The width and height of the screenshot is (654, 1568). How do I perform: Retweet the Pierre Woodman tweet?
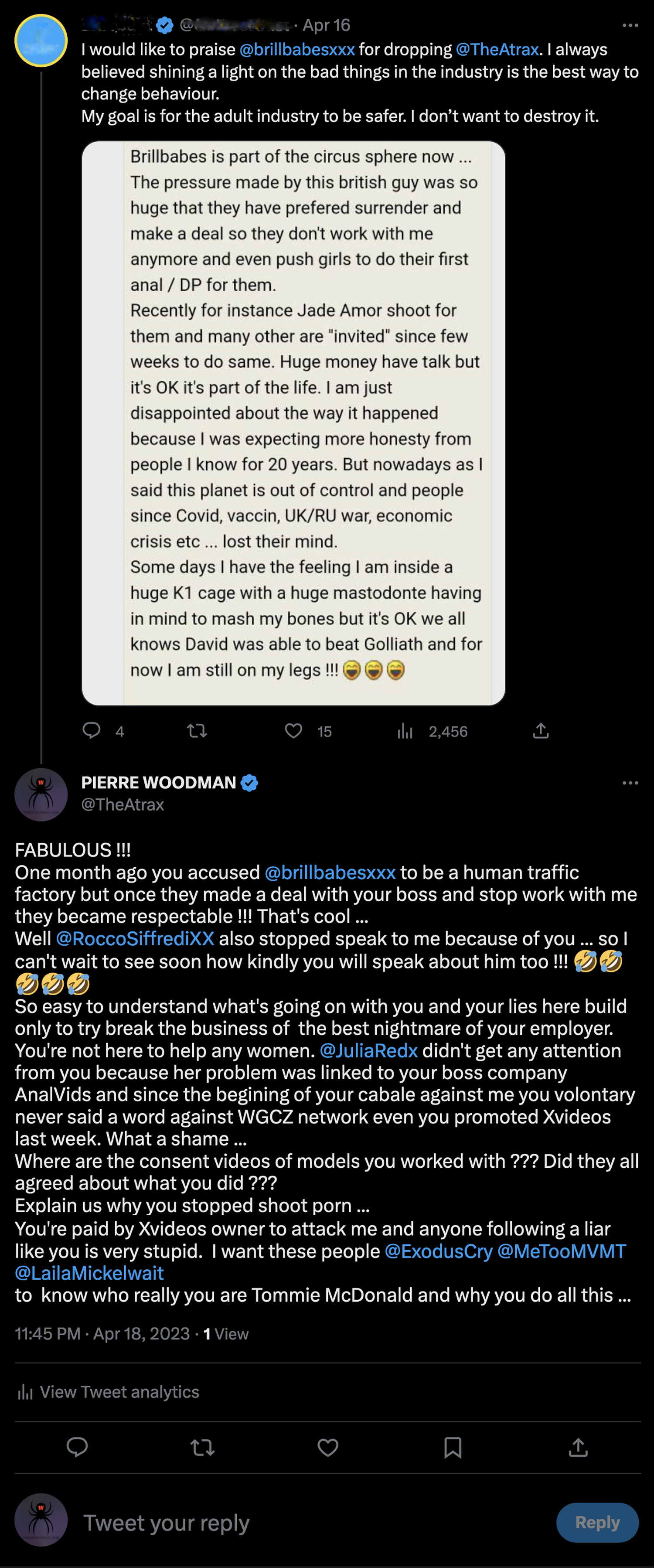203,1447
